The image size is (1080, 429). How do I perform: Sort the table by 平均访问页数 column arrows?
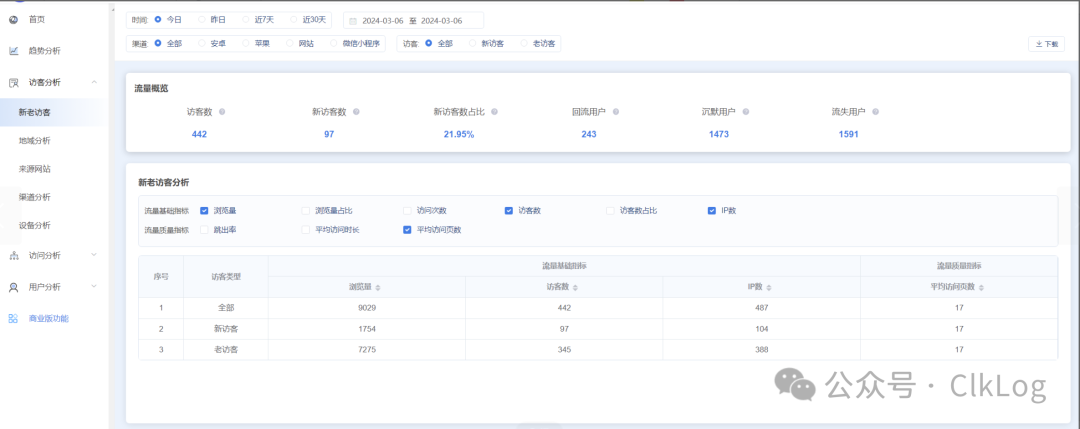[x=981, y=288]
